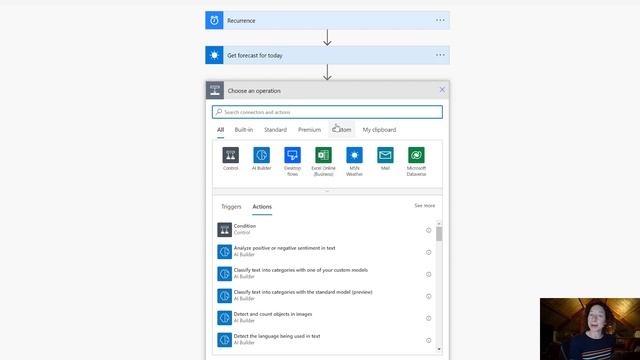Show info for Classify text standard model
The image size is (640, 360).
[x=429, y=296]
